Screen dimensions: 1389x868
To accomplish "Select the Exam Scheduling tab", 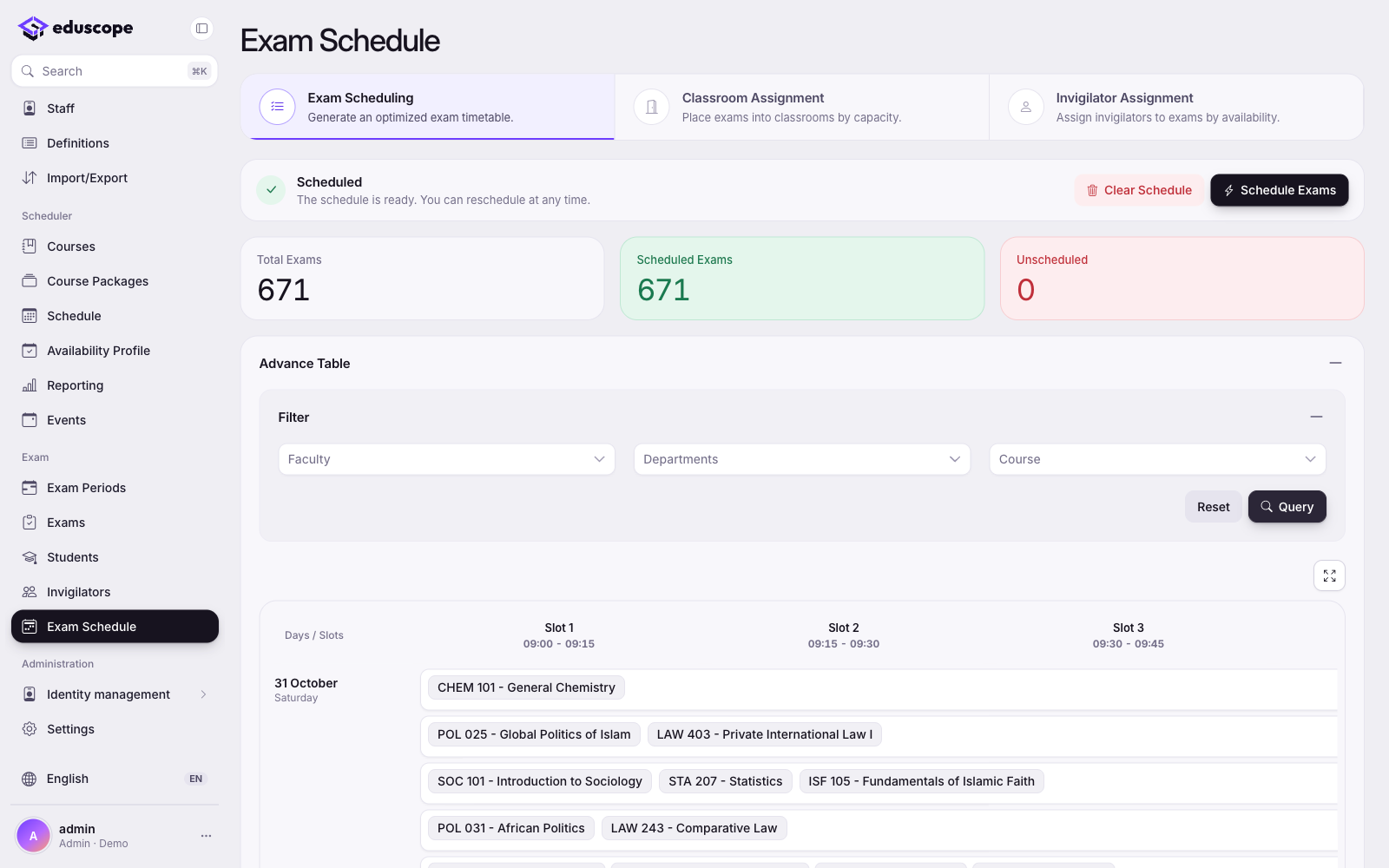I will [x=428, y=107].
